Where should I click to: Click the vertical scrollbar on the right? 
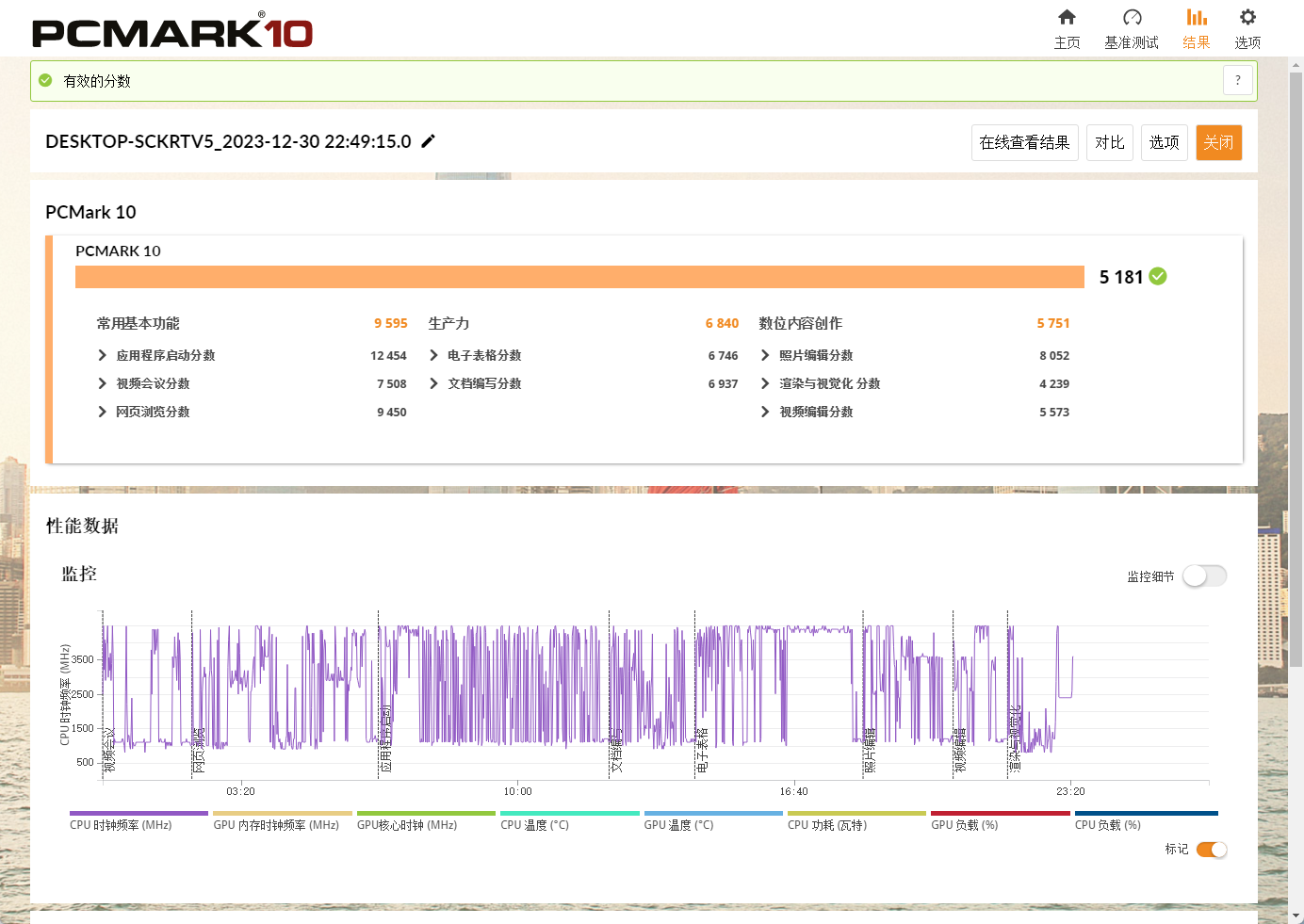point(1296,377)
